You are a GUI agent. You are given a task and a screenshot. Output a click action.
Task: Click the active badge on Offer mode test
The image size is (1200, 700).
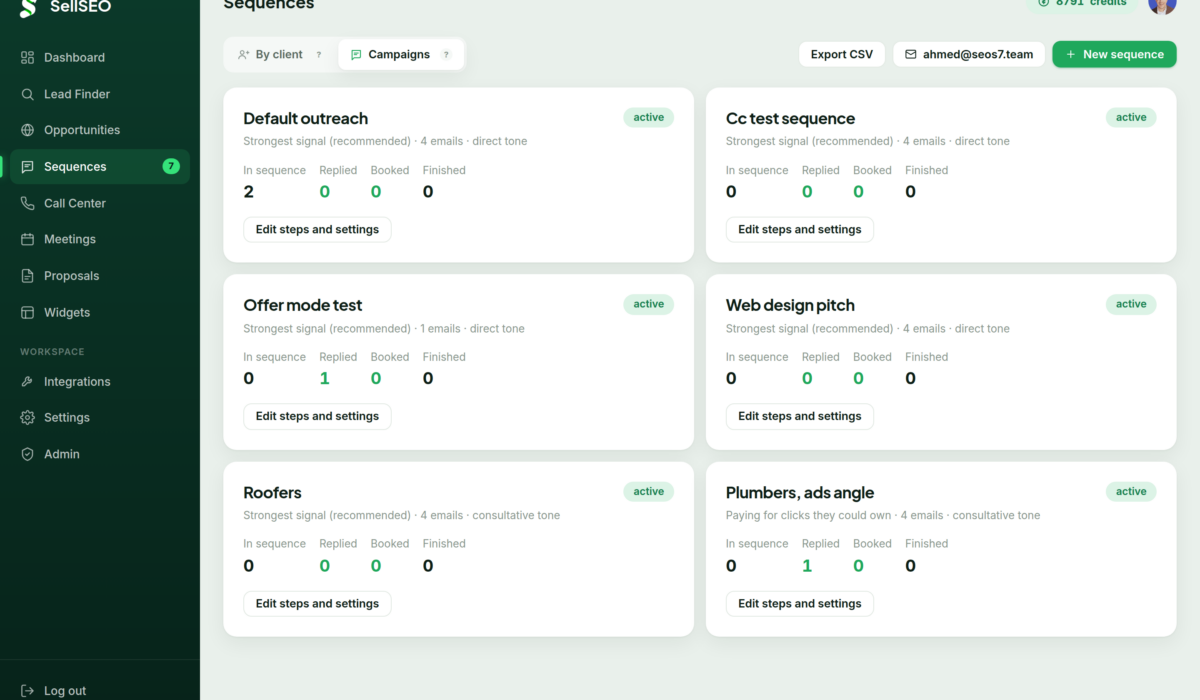pyautogui.click(x=649, y=304)
